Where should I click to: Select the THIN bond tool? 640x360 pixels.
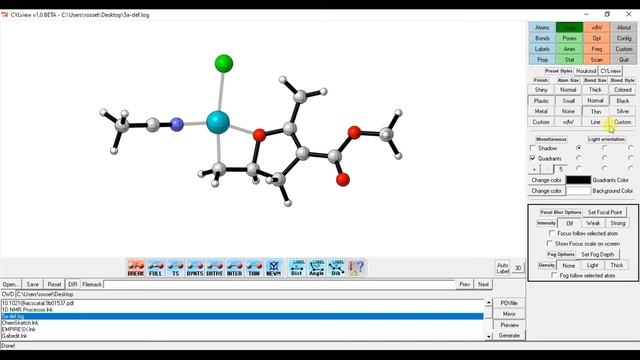254,268
